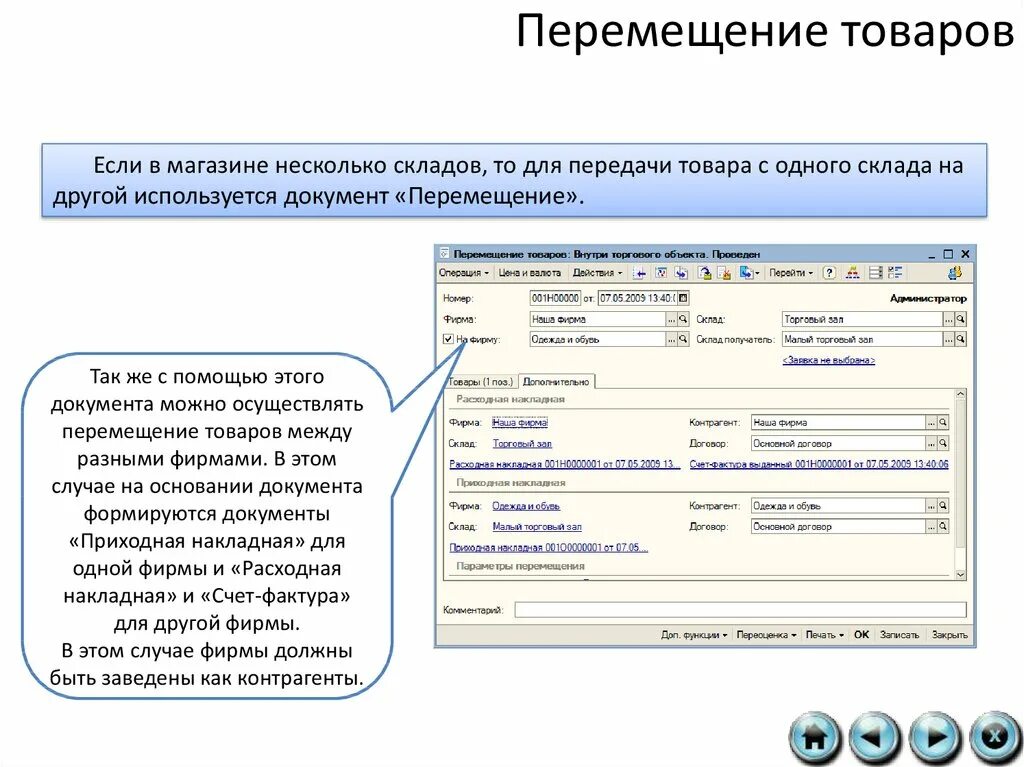Switch to the Дополнительно tab
Image resolution: width=1024 pixels, height=767 pixels.
[x=556, y=382]
